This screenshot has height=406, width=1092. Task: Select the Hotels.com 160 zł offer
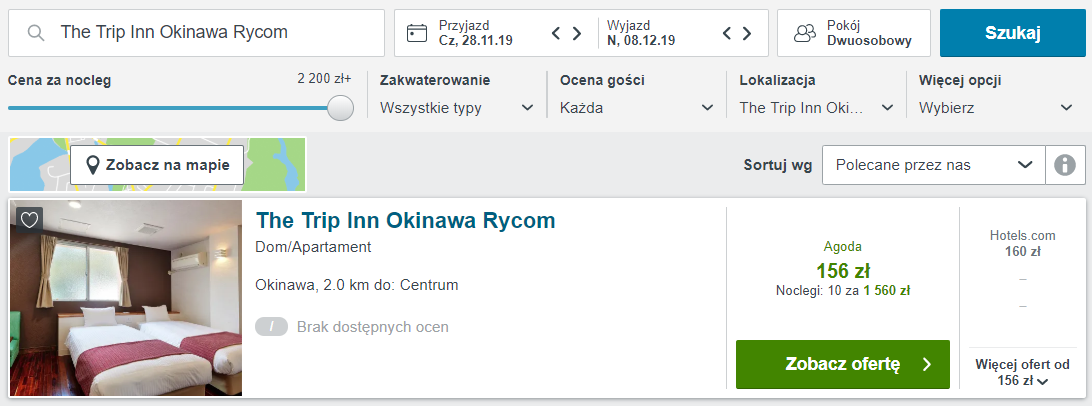tap(1022, 244)
